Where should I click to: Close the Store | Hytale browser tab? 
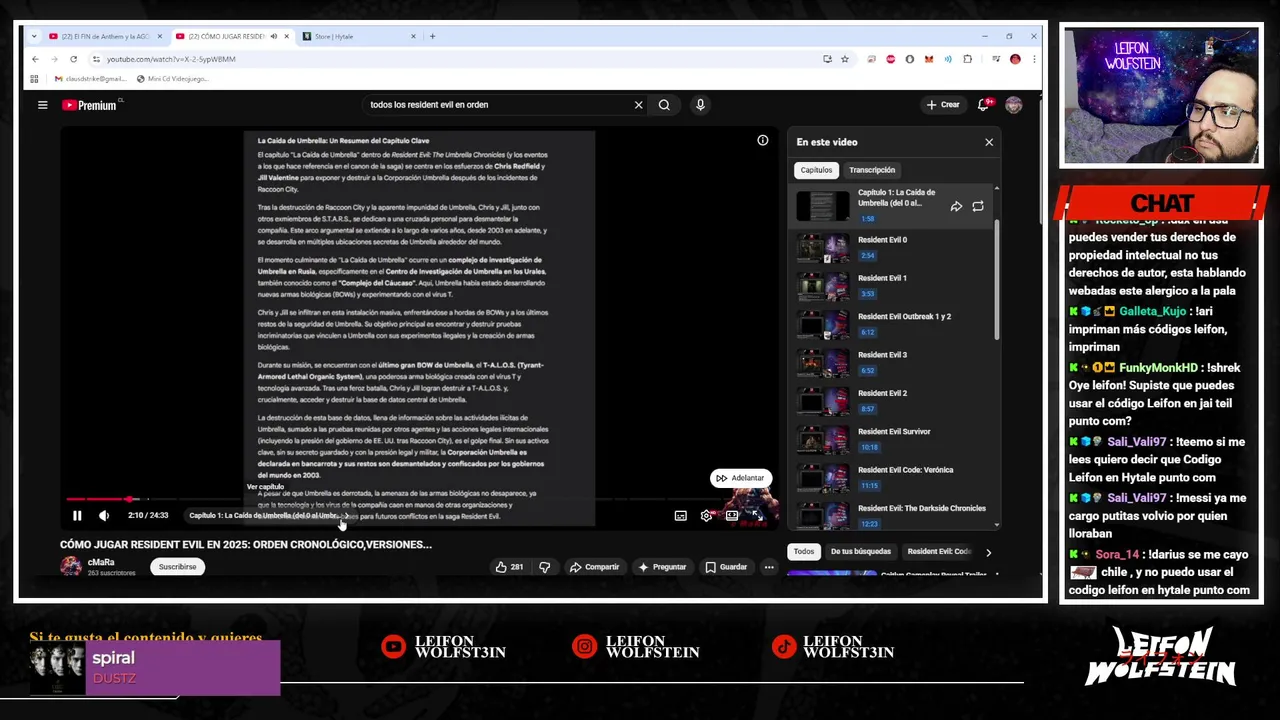413,37
